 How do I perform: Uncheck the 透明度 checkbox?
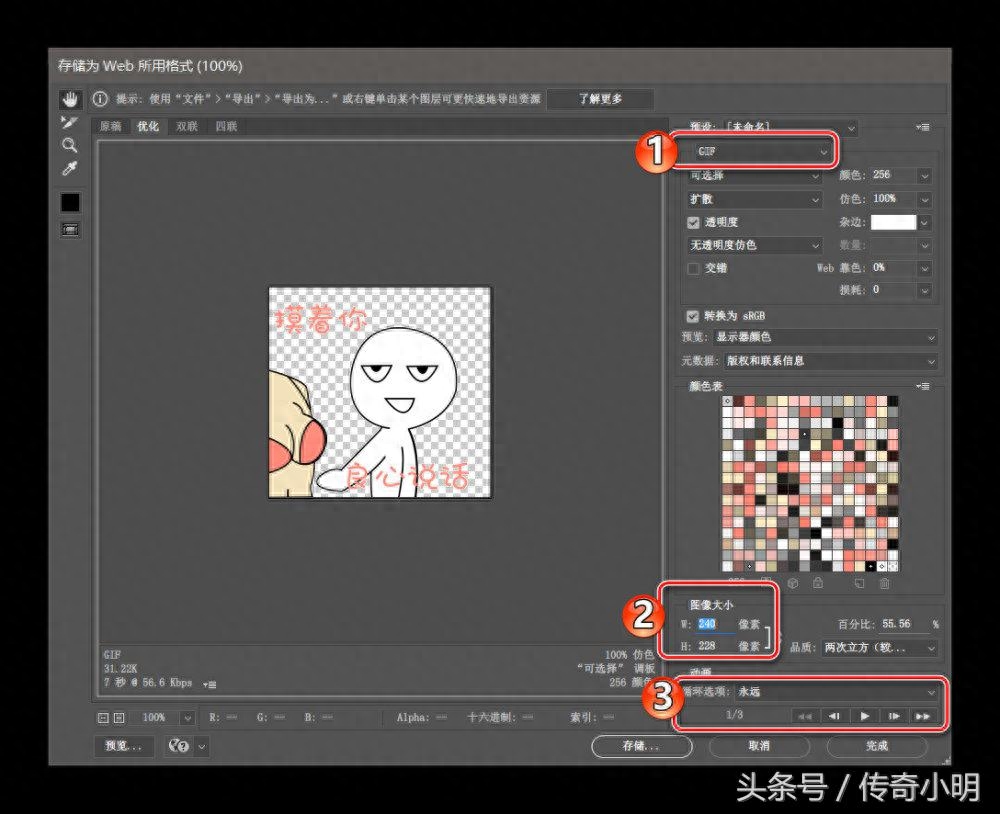tap(694, 222)
